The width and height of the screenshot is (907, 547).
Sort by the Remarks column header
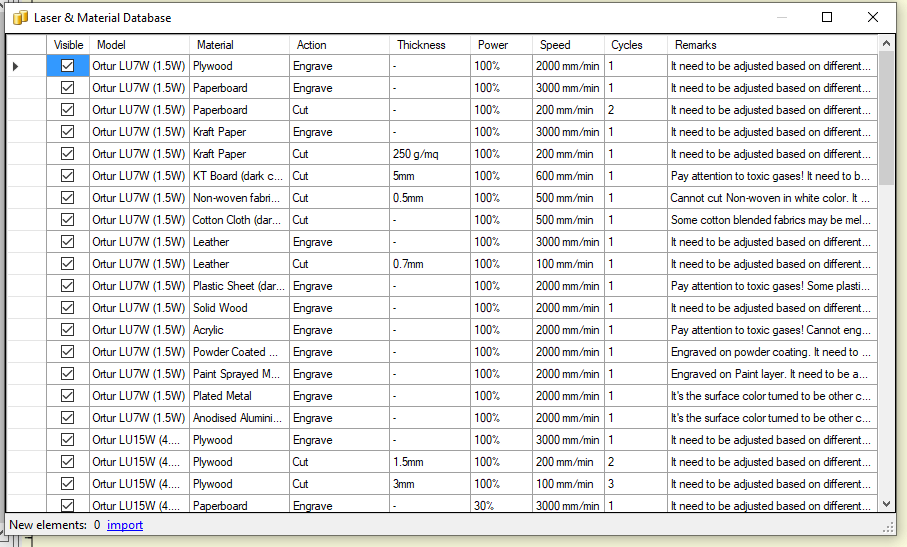(x=772, y=45)
